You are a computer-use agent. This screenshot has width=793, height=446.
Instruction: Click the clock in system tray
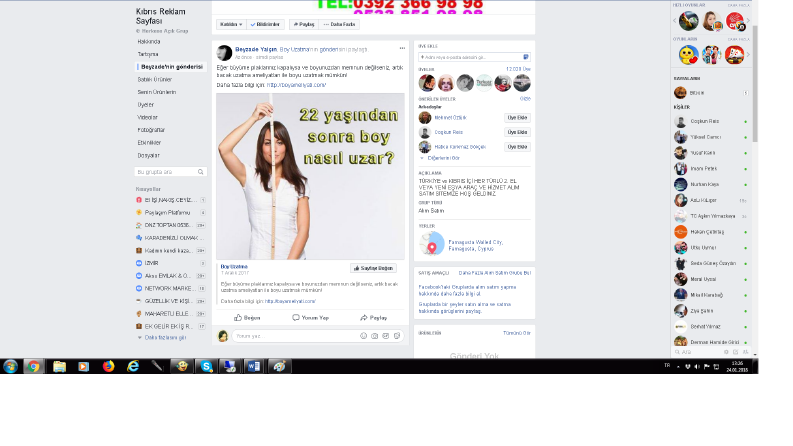tap(737, 367)
